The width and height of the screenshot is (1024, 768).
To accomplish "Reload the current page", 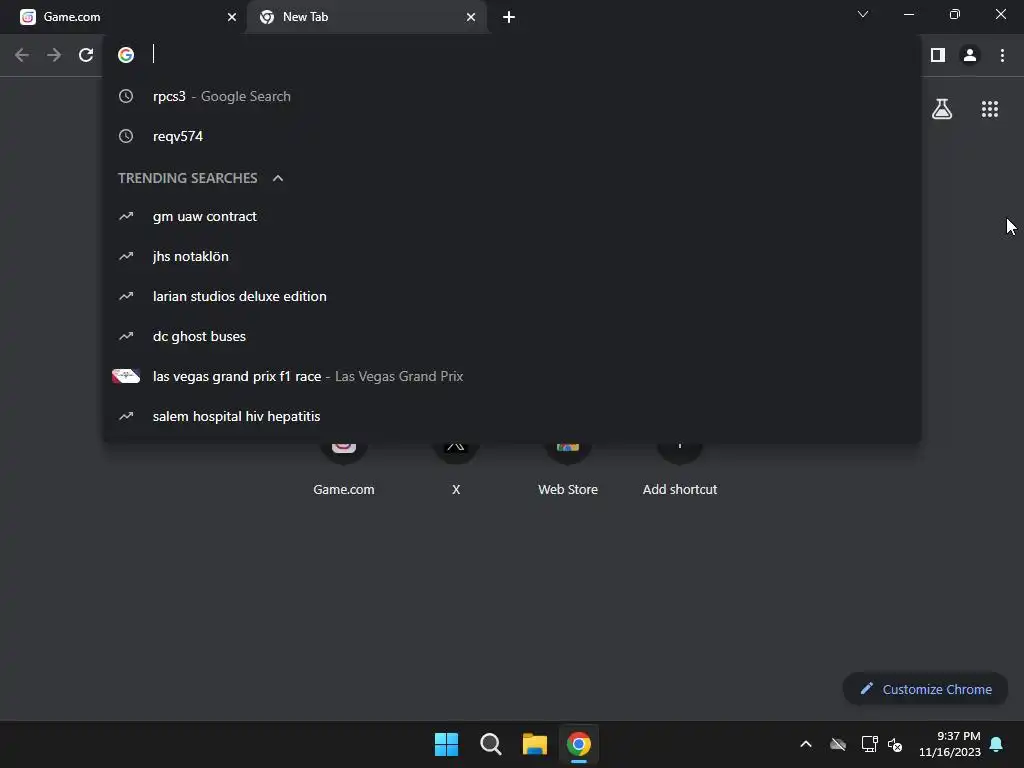I will [x=86, y=55].
